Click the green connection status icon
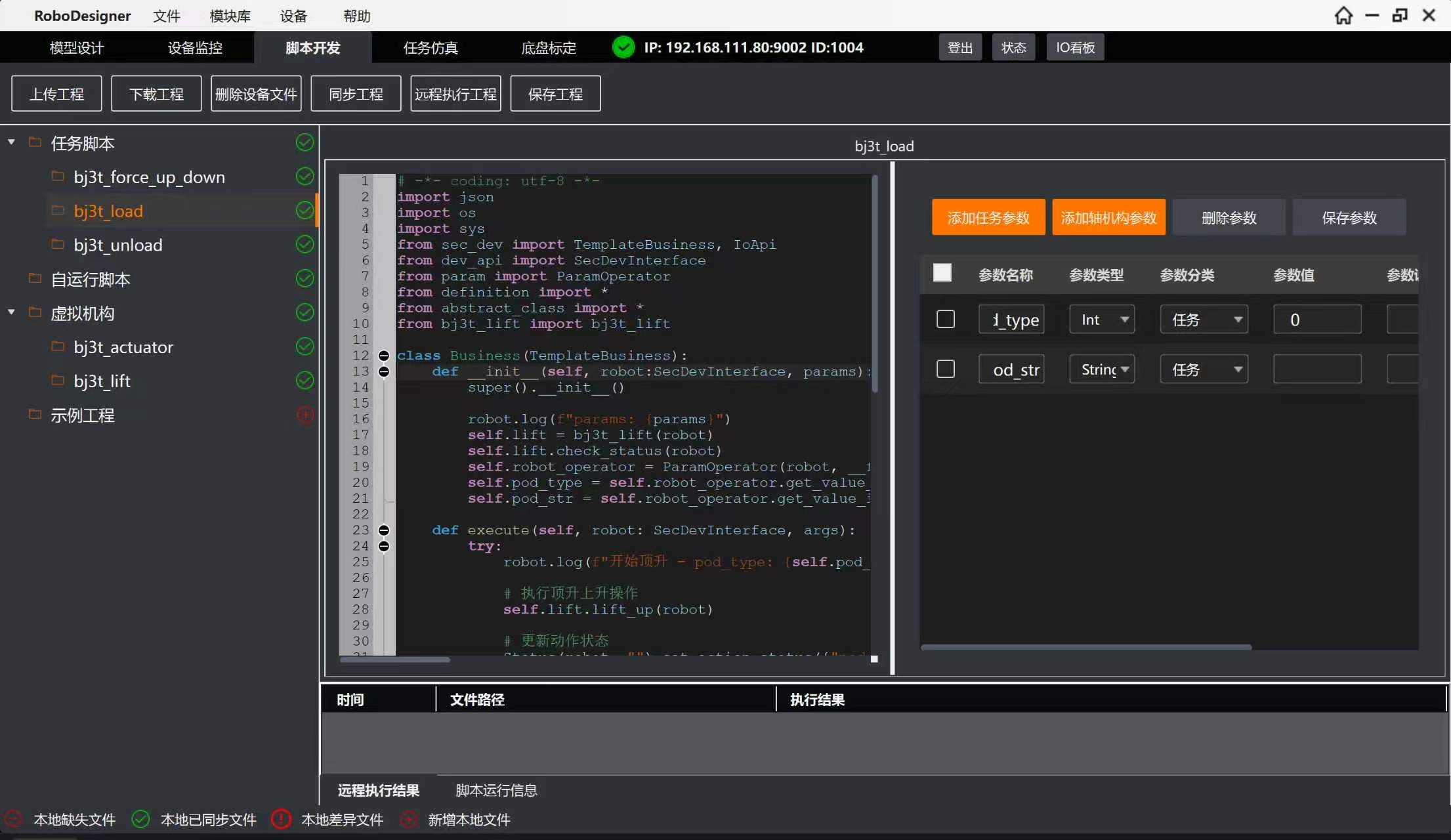 tap(623, 47)
